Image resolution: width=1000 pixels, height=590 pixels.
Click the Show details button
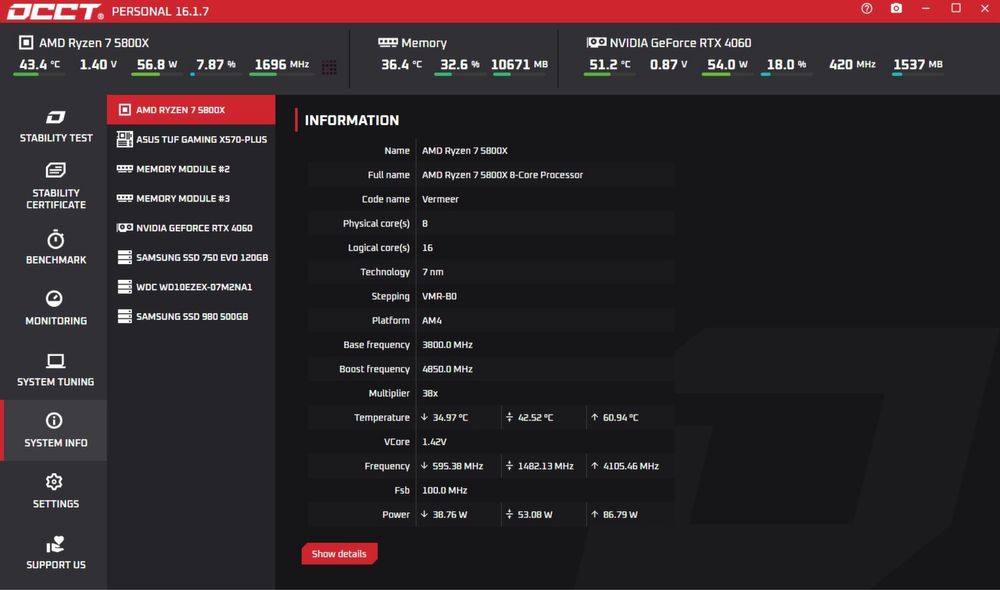tap(339, 554)
